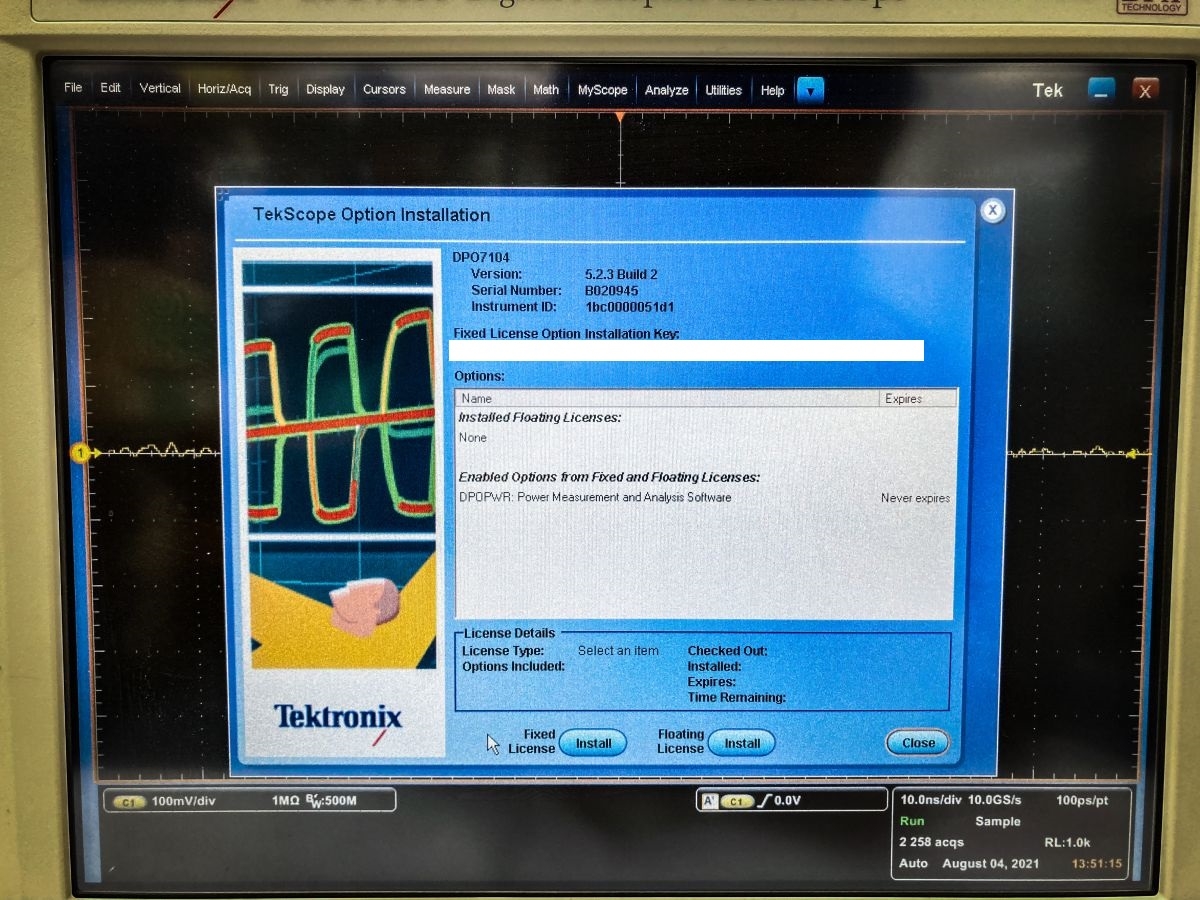Click the 100ps/pt resolution readout
1200x900 pixels.
coord(1082,801)
